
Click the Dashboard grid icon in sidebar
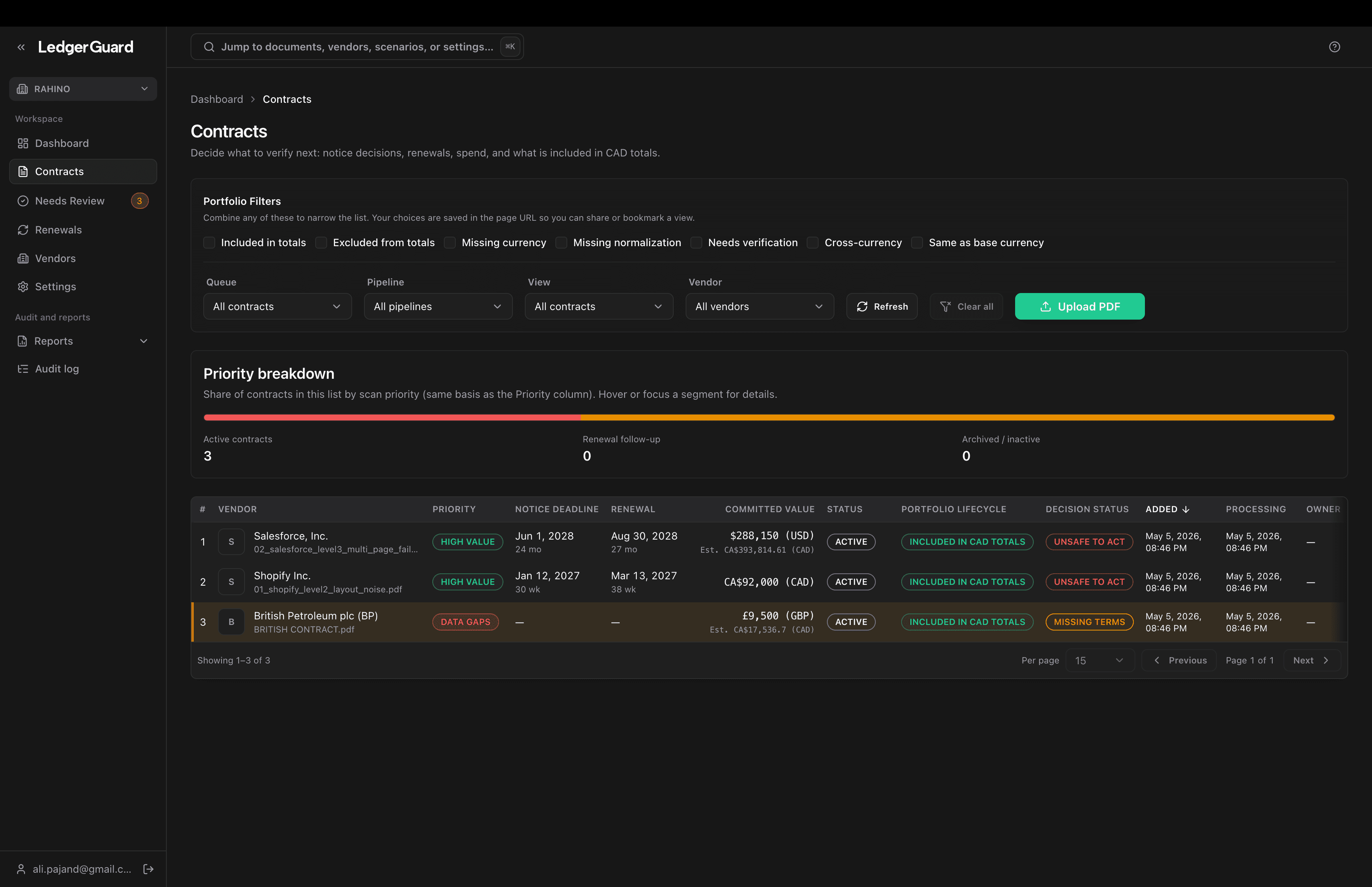[23, 143]
